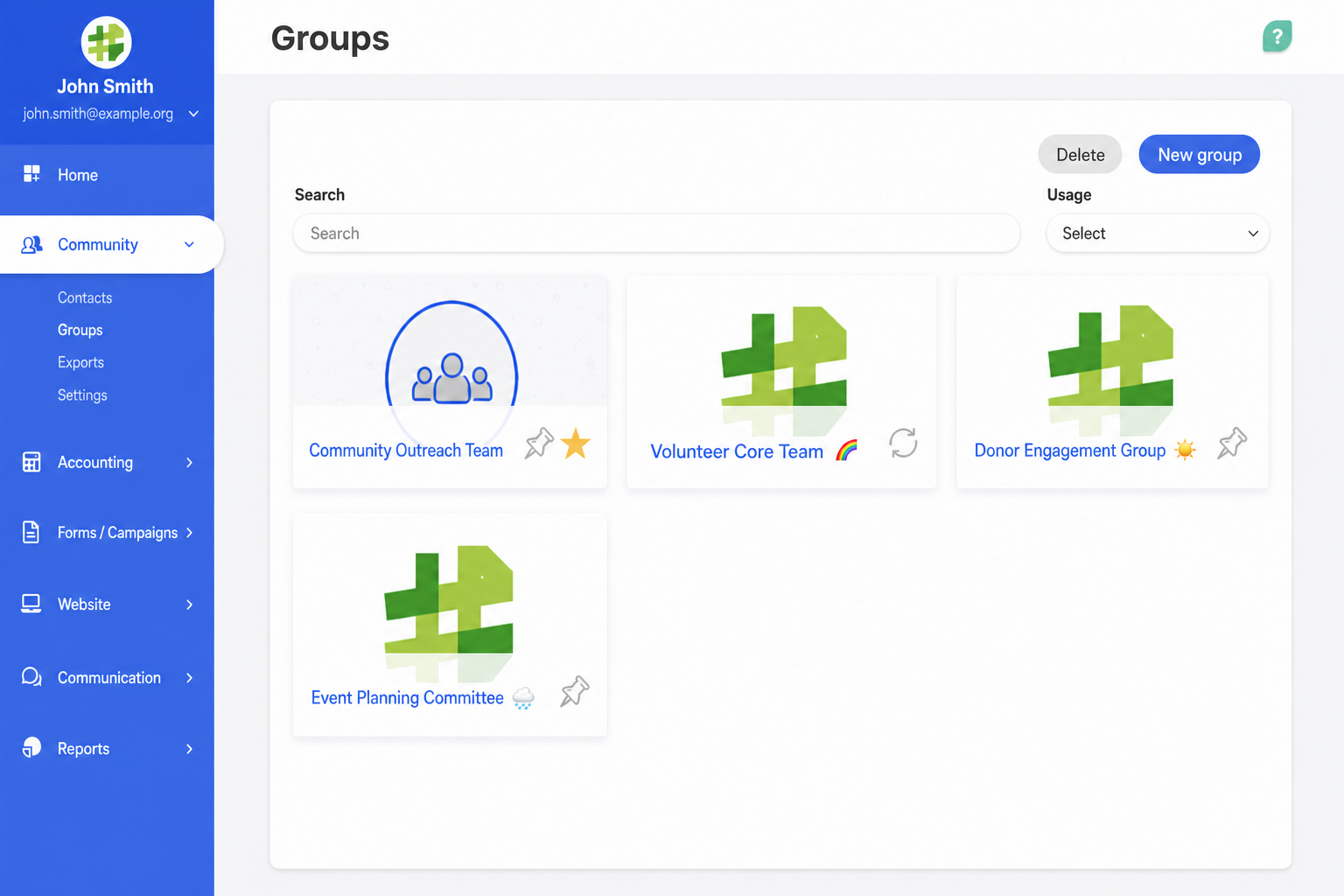Open the Usage Select dropdown
This screenshot has height=896, width=1344.
point(1158,234)
